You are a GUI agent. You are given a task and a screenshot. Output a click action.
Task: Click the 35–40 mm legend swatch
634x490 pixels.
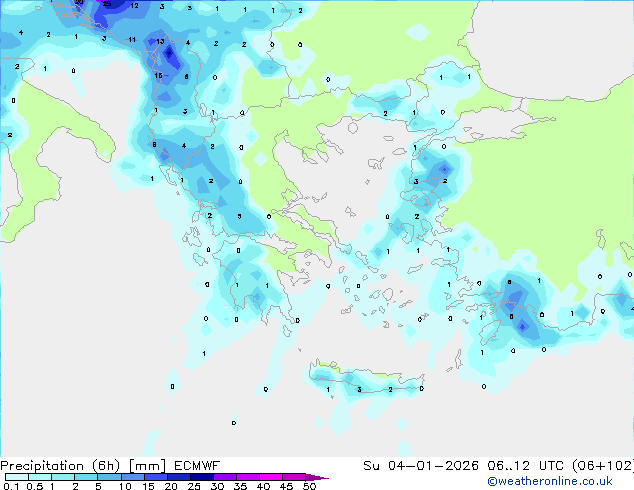point(248,477)
